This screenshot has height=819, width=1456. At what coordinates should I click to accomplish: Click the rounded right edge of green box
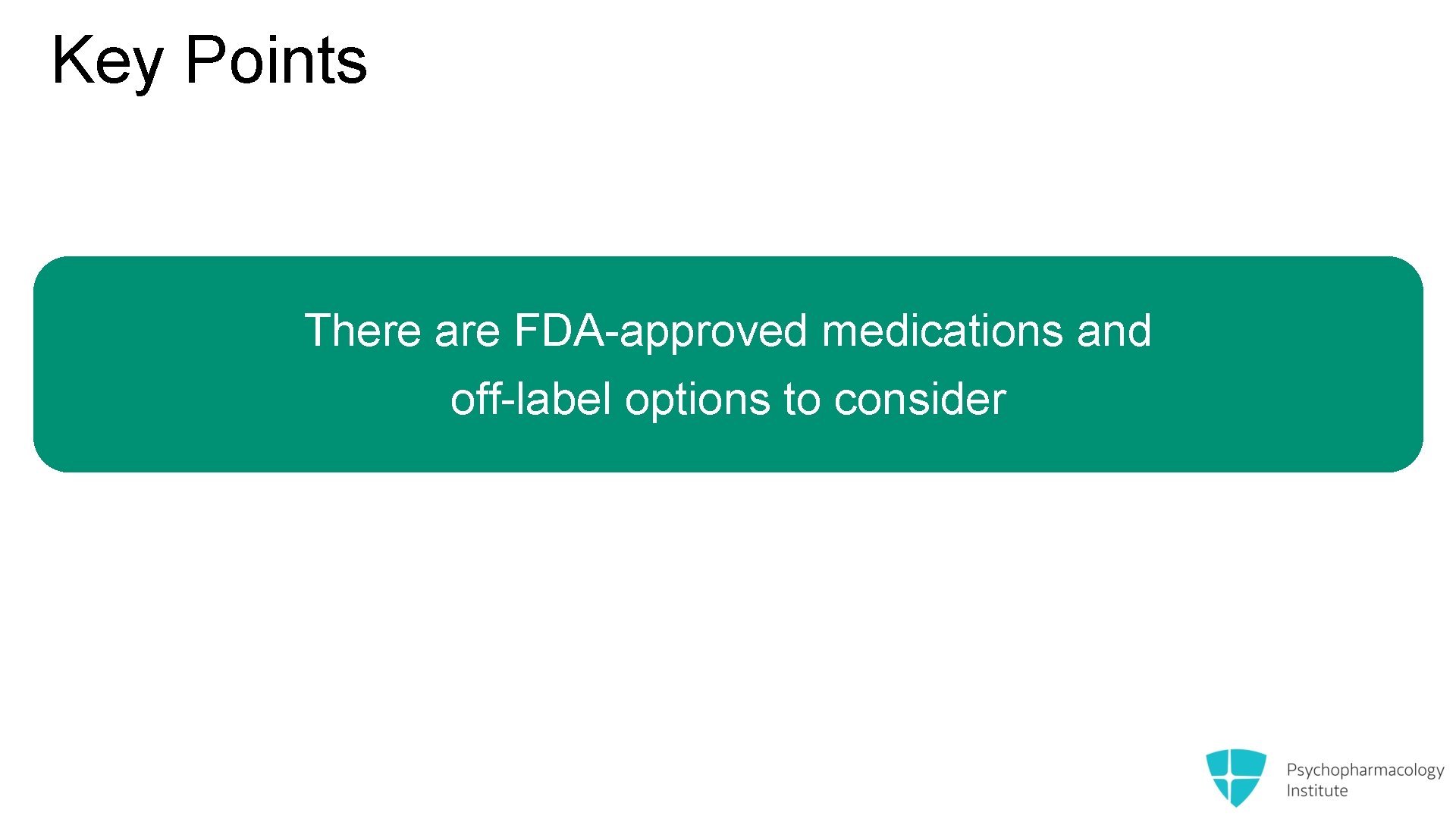(x=1411, y=364)
